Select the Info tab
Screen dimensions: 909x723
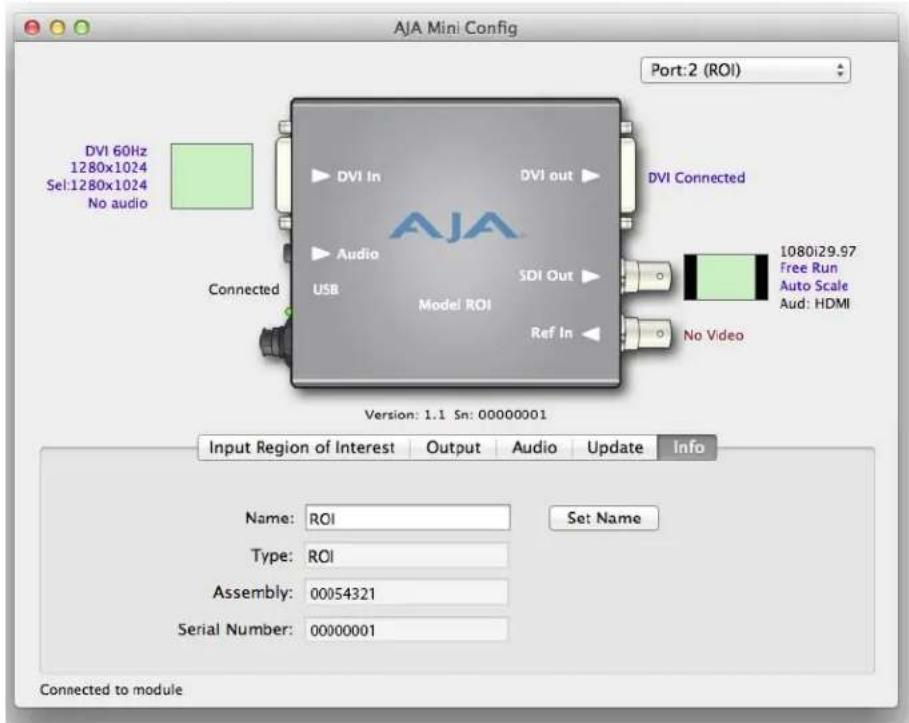point(688,448)
